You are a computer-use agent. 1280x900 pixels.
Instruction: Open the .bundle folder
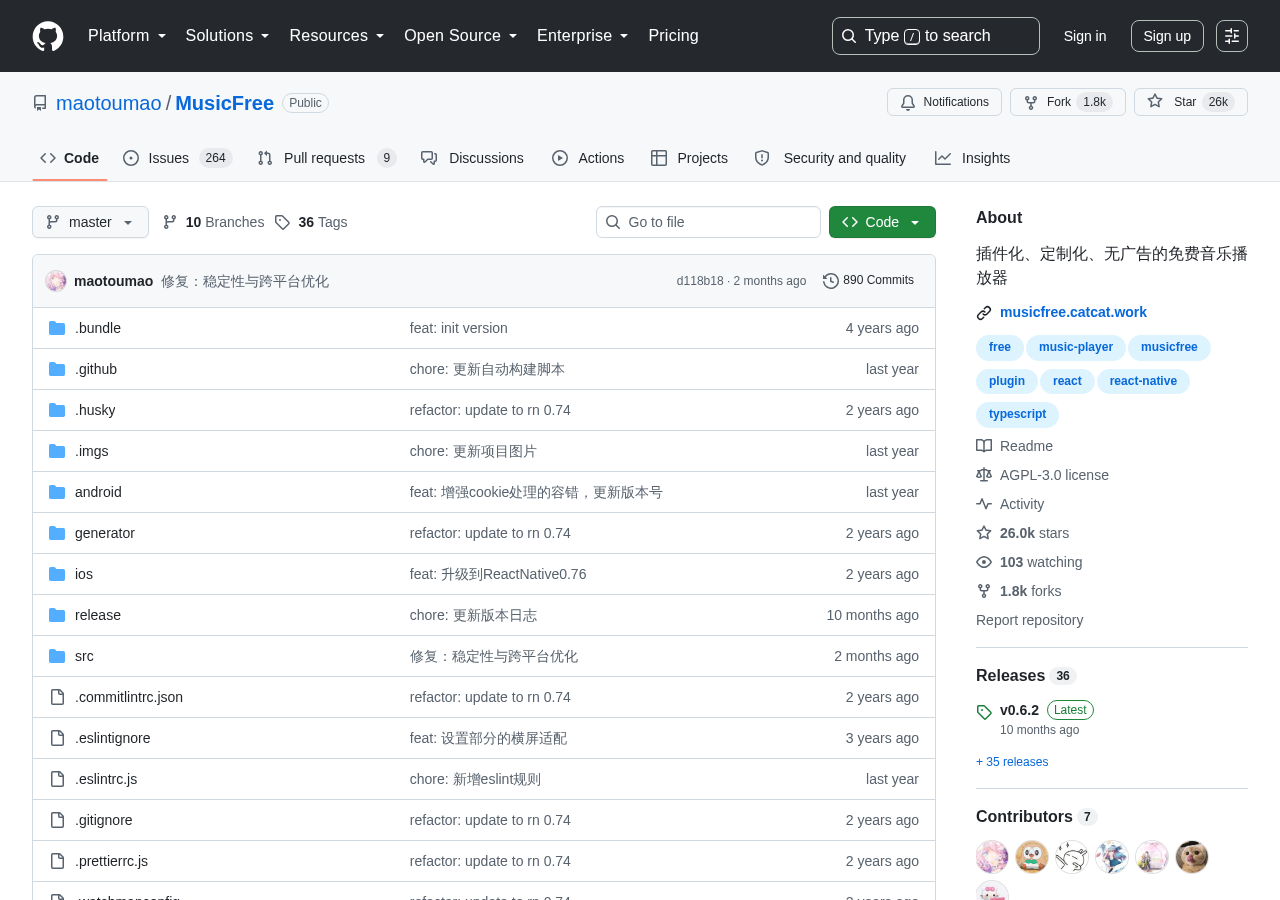pos(98,328)
